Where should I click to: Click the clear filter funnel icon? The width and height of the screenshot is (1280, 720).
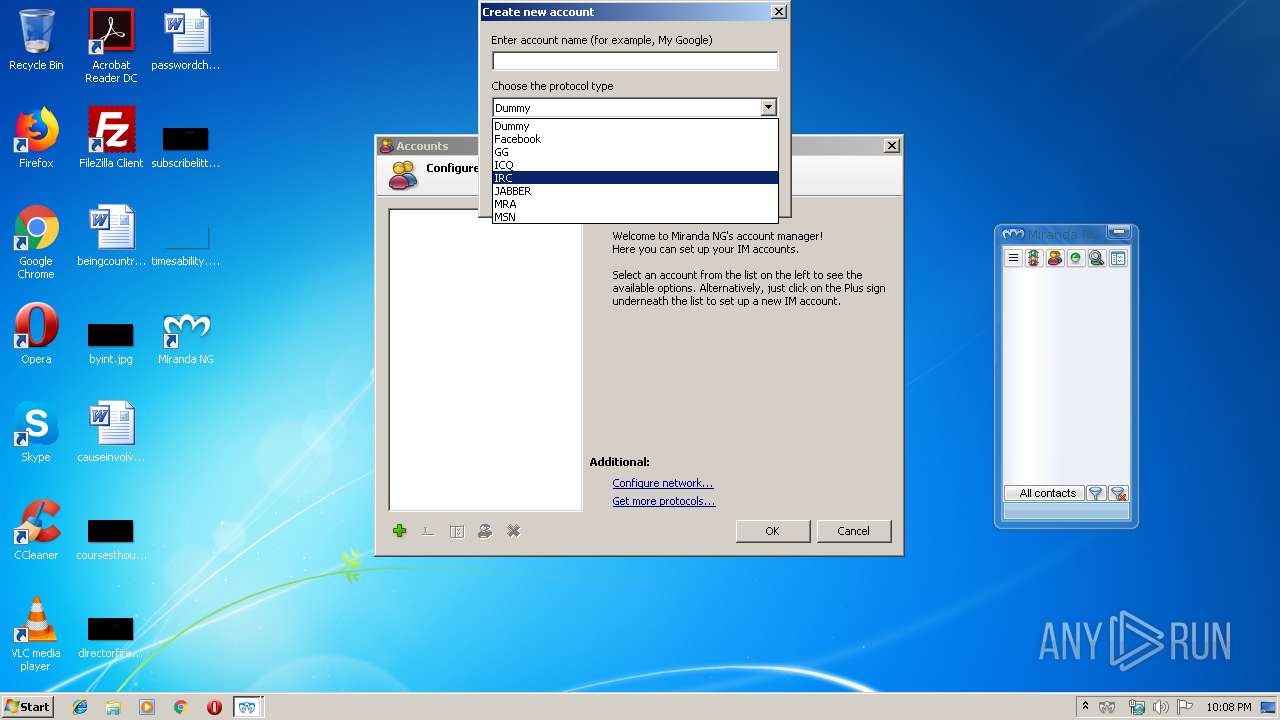(1119, 493)
